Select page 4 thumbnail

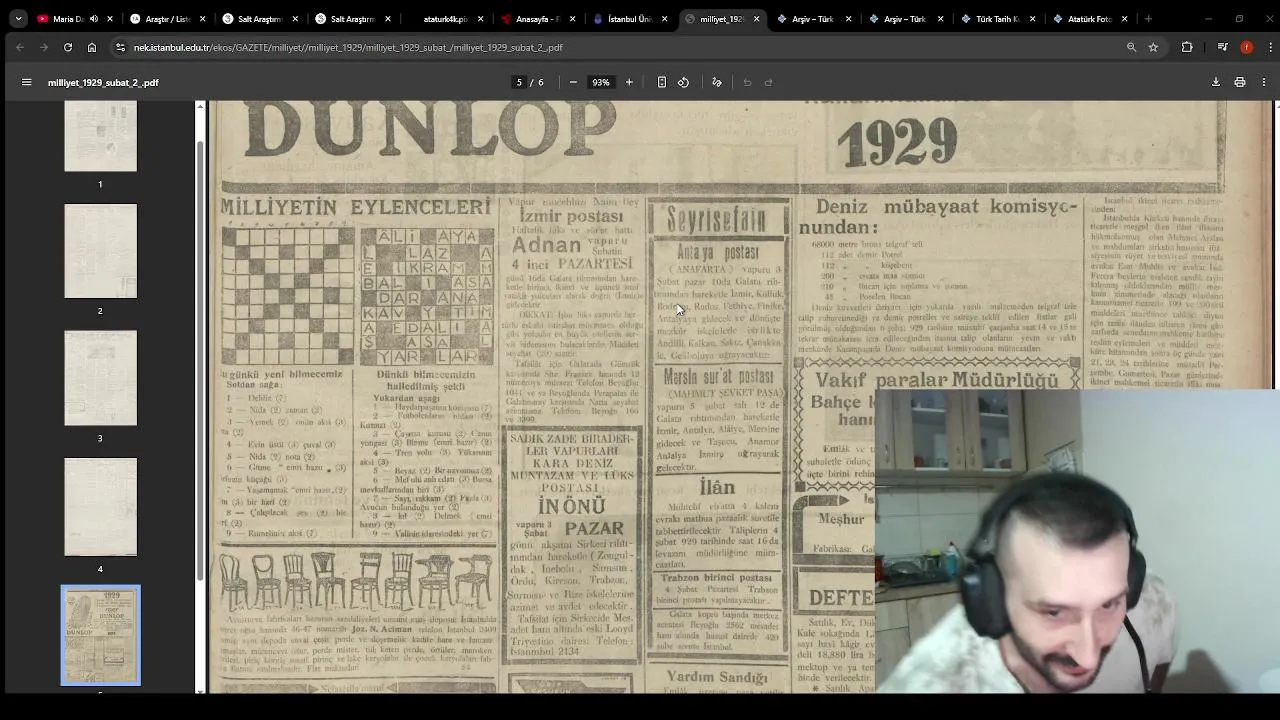[100, 507]
